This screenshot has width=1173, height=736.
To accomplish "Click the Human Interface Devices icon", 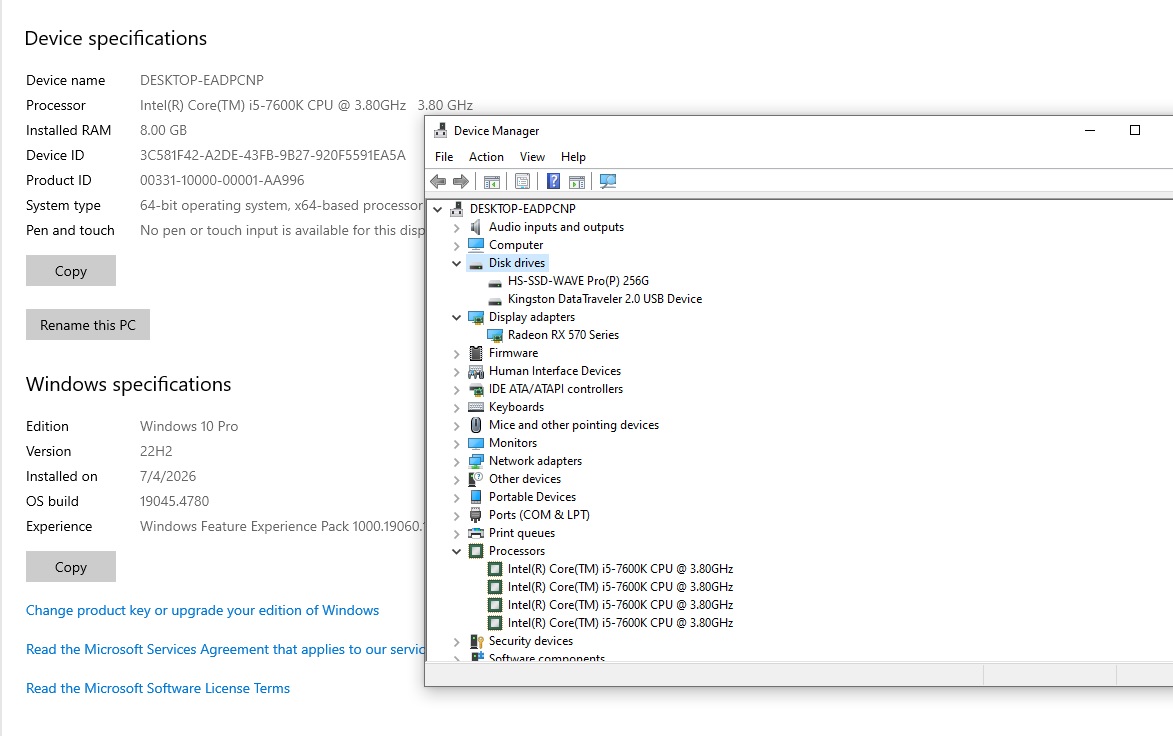I will coord(476,371).
